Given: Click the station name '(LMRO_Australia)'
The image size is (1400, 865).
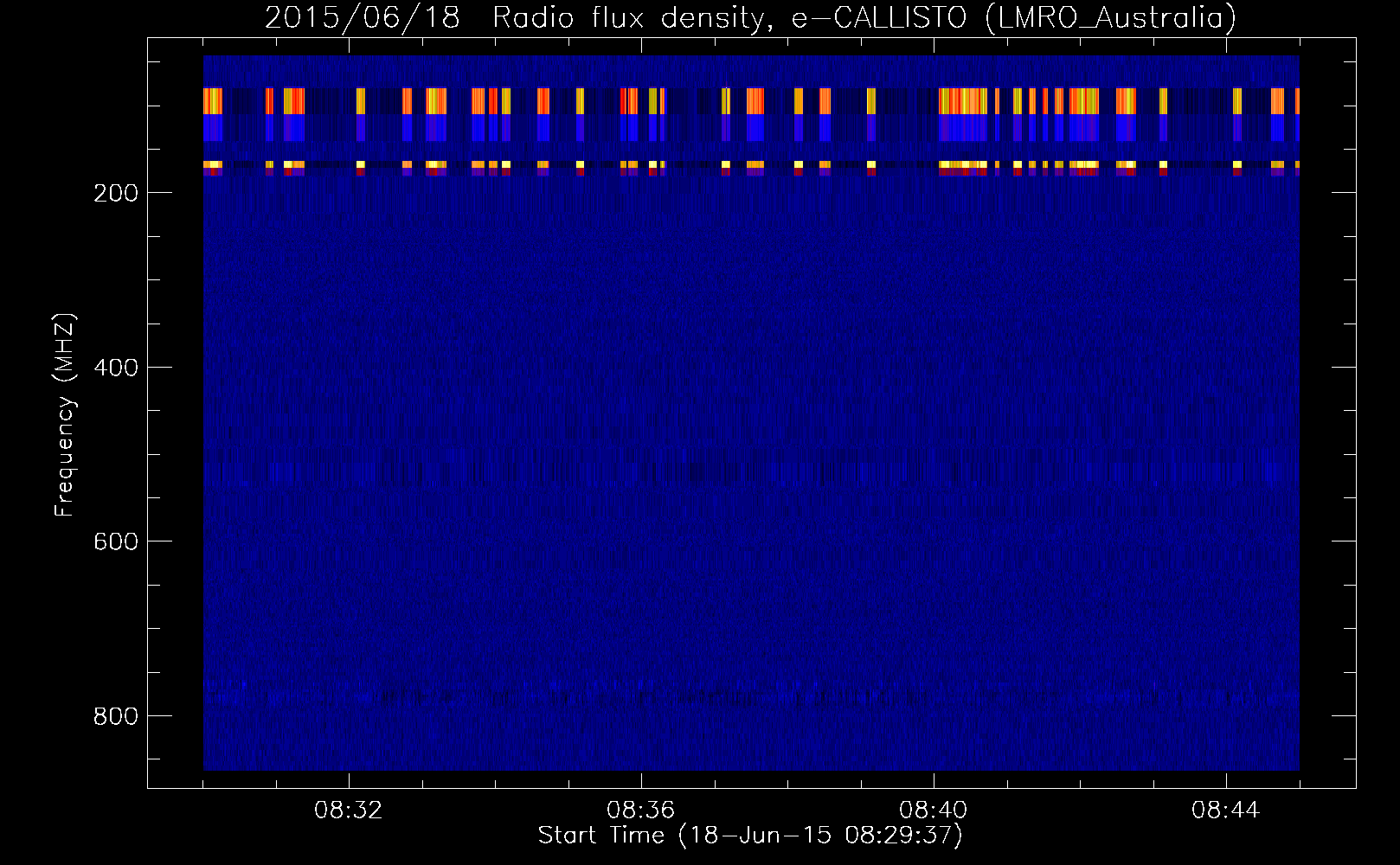Looking at the screenshot, I should 1111,18.
